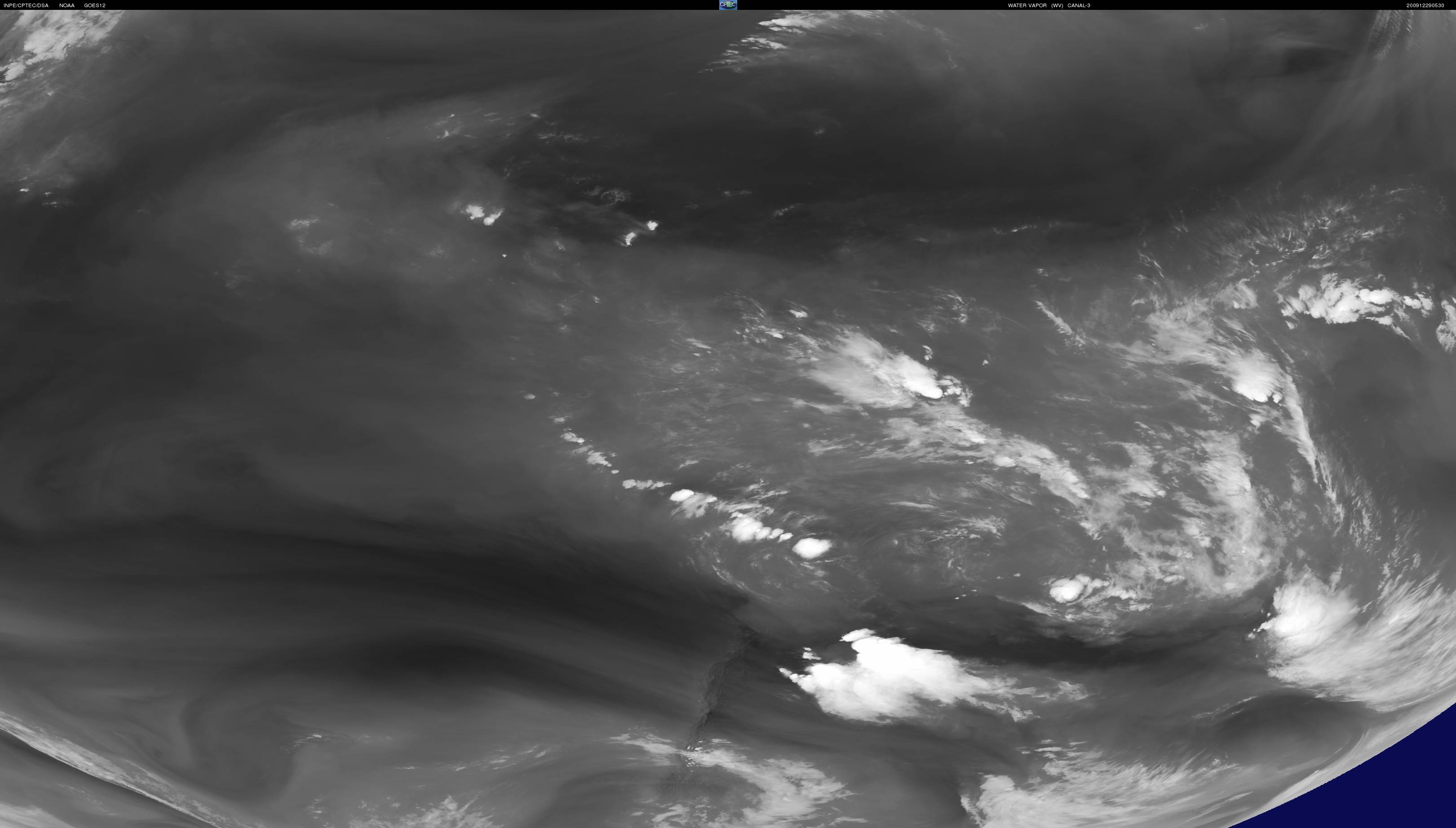Click the "(WV)" abbreviation in header
This screenshot has width=1456, height=828.
coord(1057,6)
